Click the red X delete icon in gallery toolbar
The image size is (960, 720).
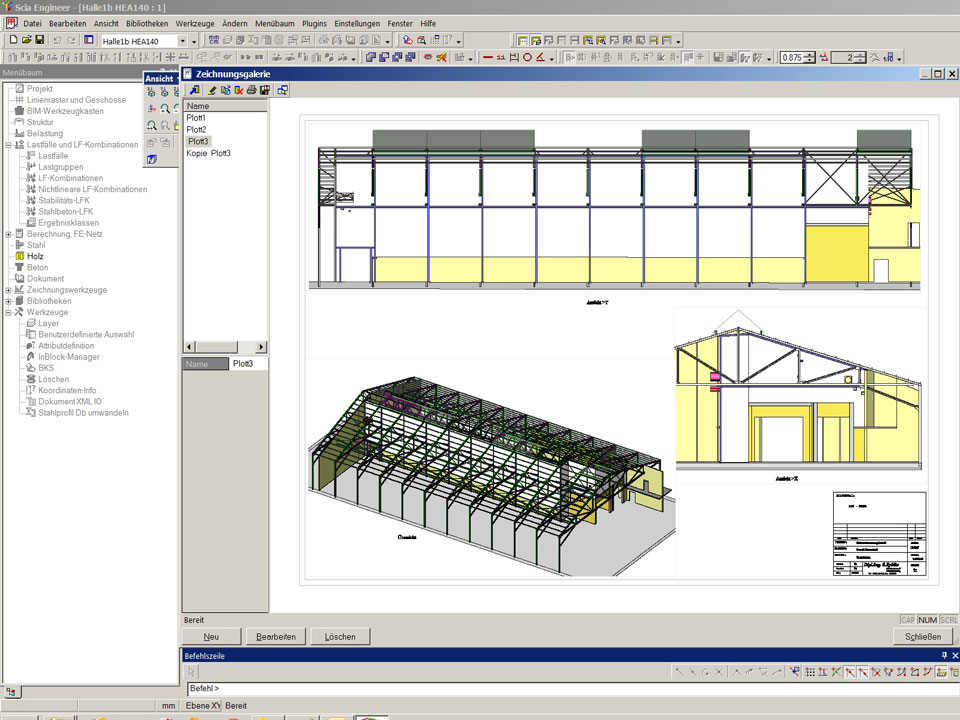(x=239, y=90)
